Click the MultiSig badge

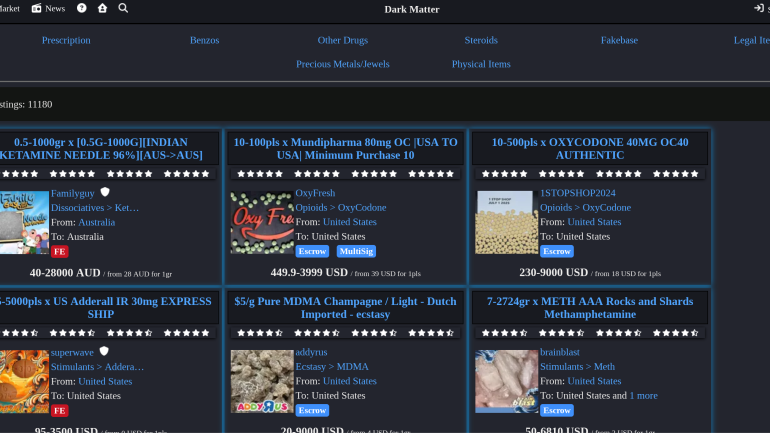pos(356,251)
